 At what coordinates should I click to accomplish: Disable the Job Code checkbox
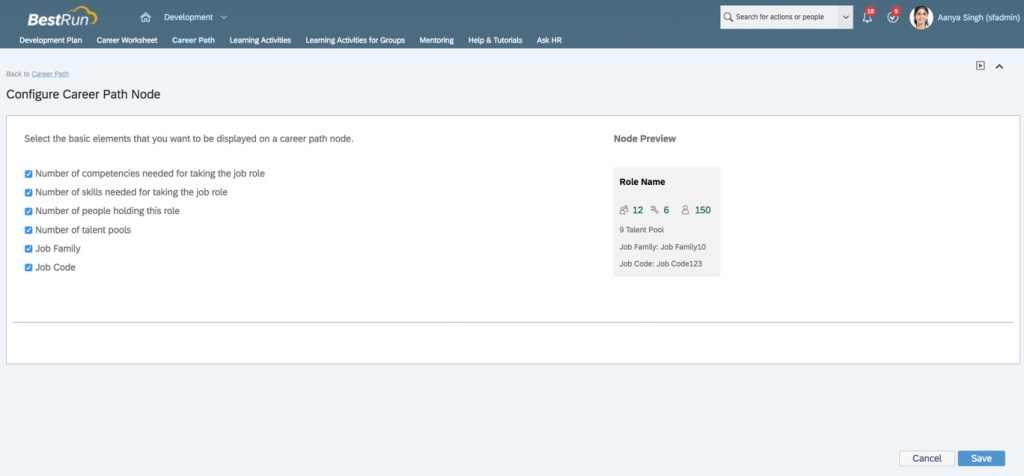click(x=29, y=268)
